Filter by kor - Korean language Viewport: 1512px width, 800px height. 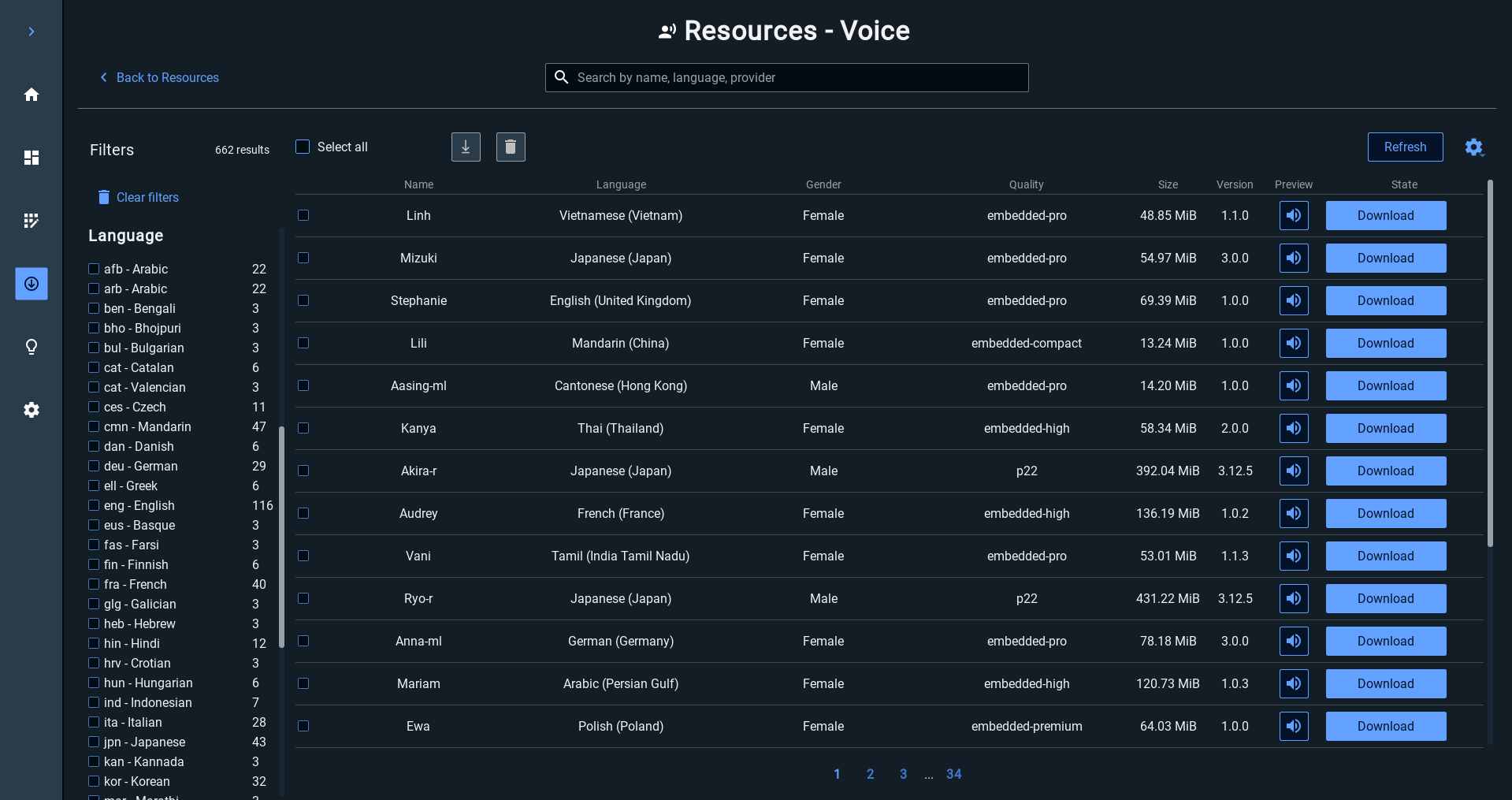[x=94, y=781]
